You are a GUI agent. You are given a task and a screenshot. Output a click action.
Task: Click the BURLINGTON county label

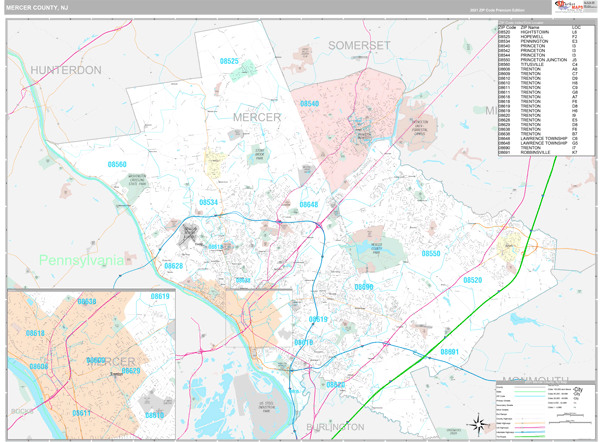(335, 427)
